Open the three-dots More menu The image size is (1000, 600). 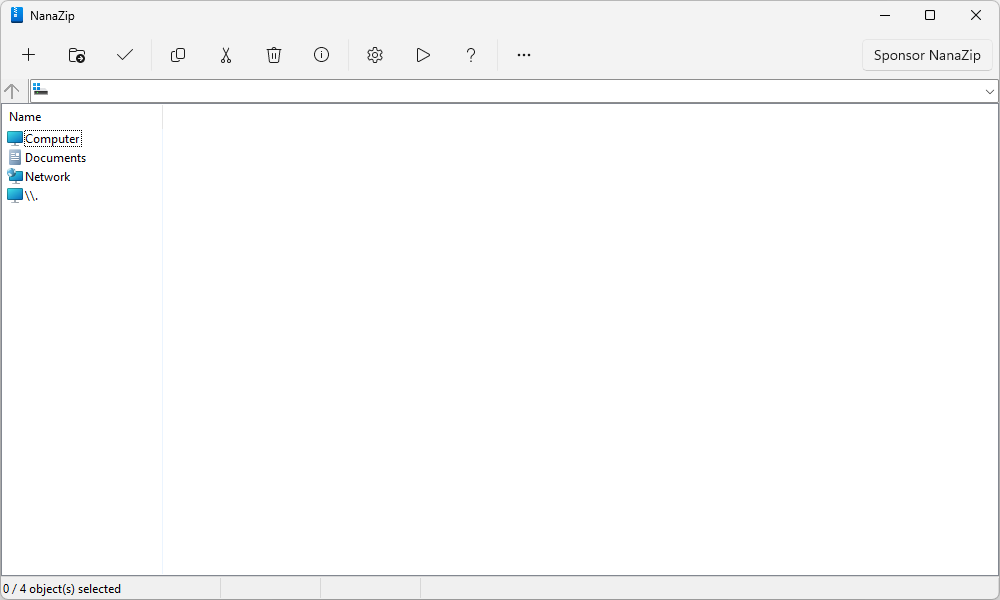pos(524,55)
